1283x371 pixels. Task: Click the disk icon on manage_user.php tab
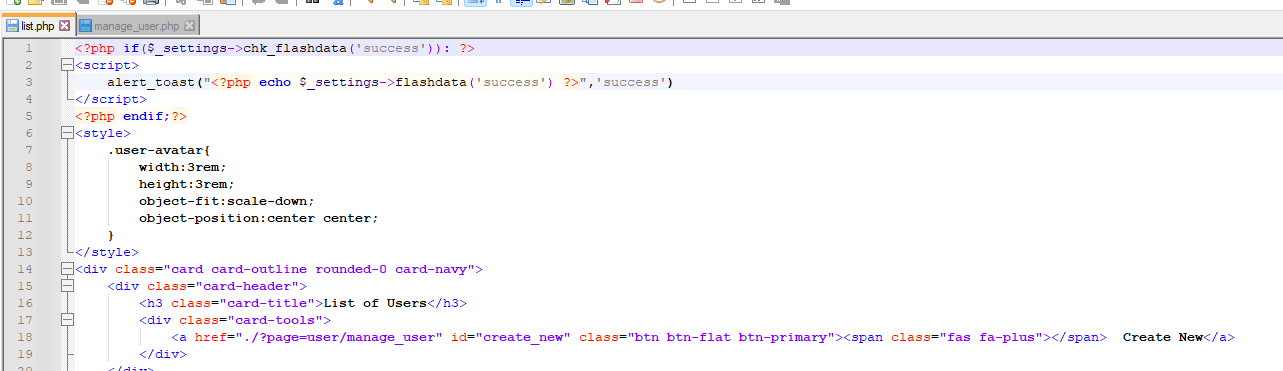coord(85,26)
